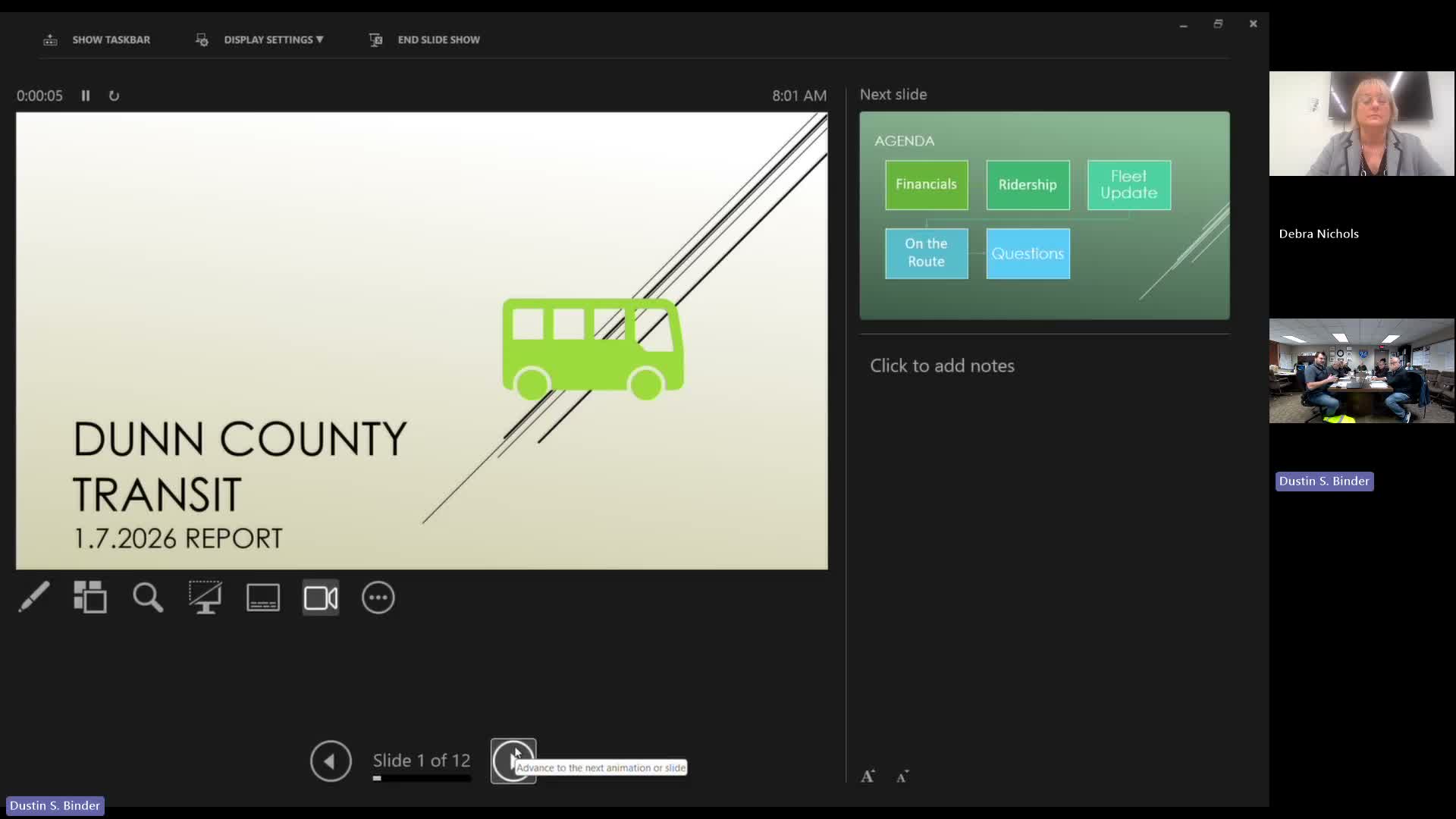Viewport: 1456px width, 819px height.
Task: Restart the presentation timer
Action: tap(114, 96)
